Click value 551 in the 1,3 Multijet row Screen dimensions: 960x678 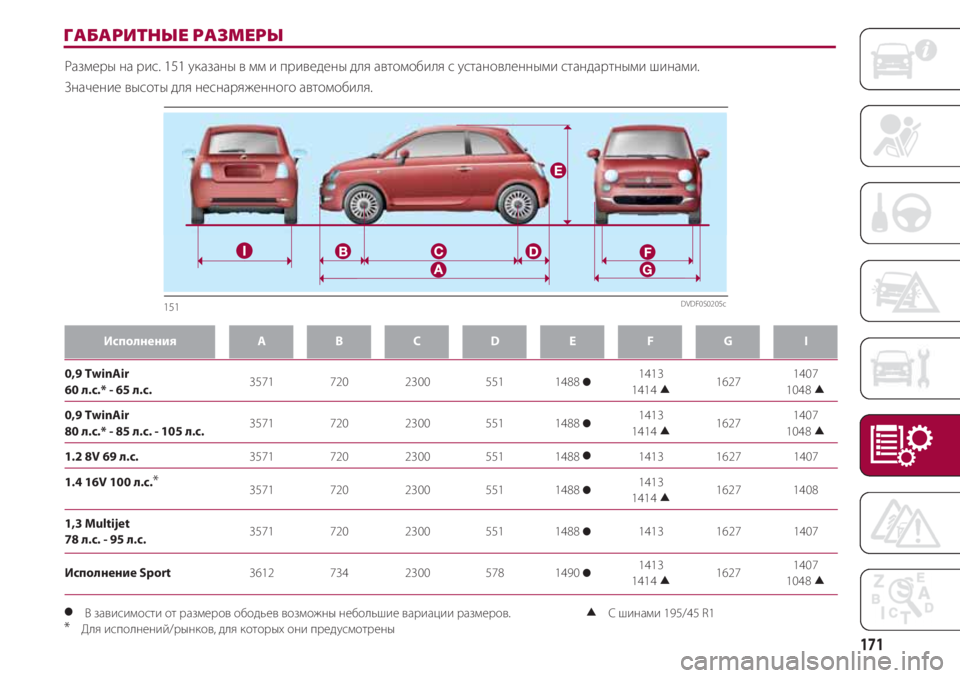tap(495, 532)
